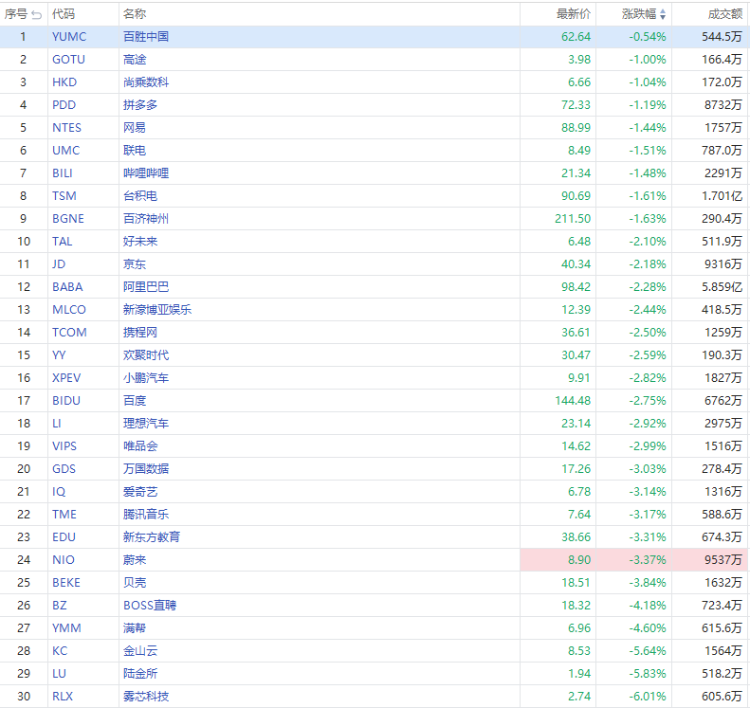The image size is (750, 708).
Task: Click the reset arrow icon beside 序号
Action: tap(37, 15)
